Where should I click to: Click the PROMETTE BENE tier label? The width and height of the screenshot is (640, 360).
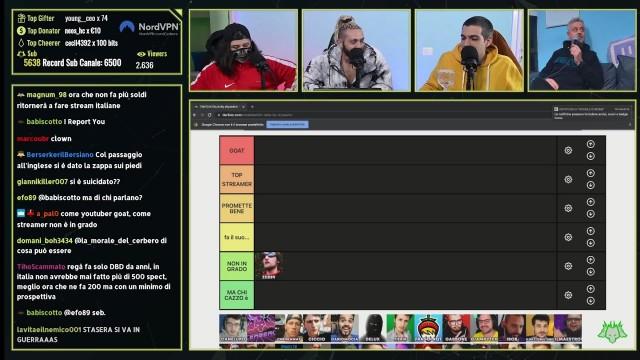tap(237, 209)
